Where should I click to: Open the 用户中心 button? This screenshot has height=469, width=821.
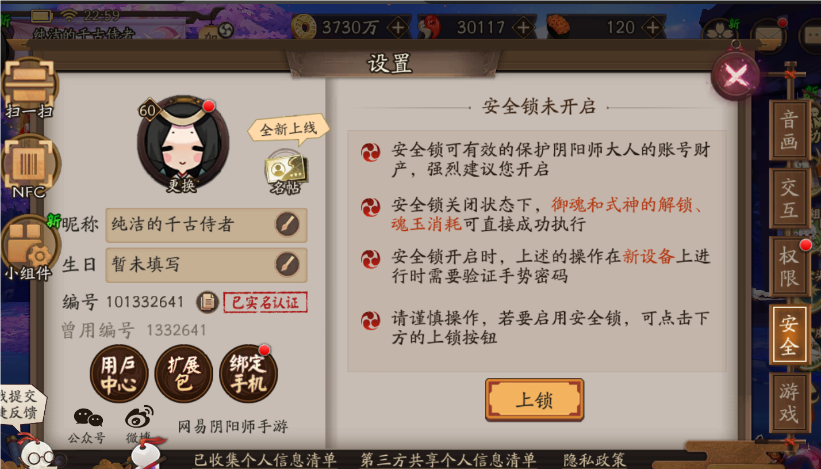click(119, 374)
